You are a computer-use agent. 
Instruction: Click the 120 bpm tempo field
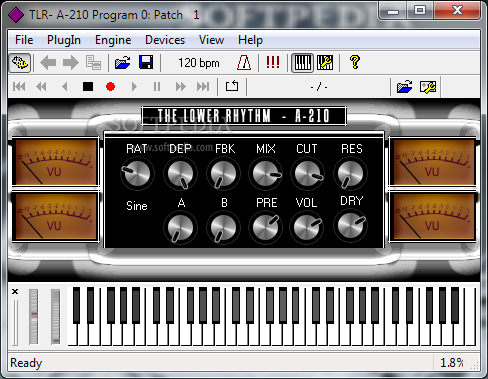pos(199,63)
